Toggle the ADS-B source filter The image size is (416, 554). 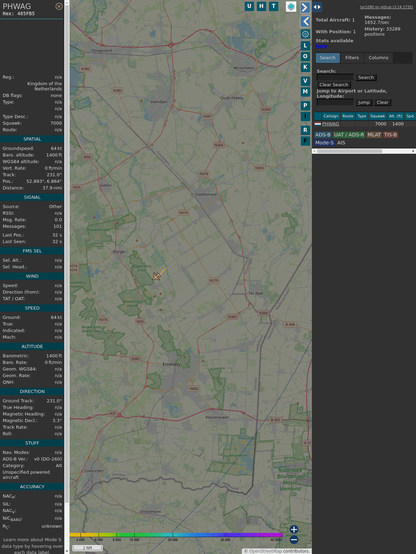click(x=323, y=135)
